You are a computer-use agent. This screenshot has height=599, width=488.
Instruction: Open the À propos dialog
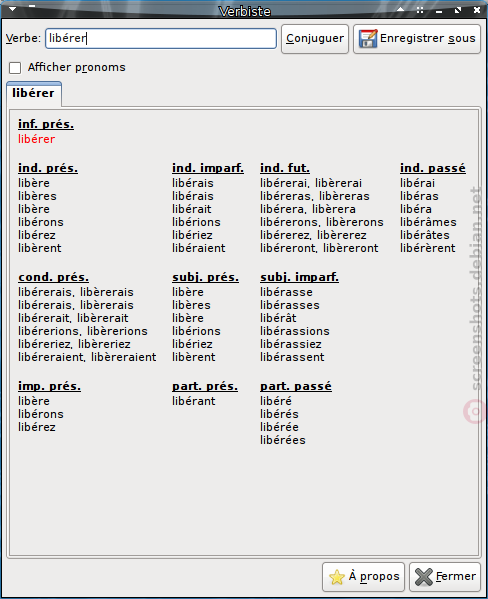pyautogui.click(x=363, y=576)
